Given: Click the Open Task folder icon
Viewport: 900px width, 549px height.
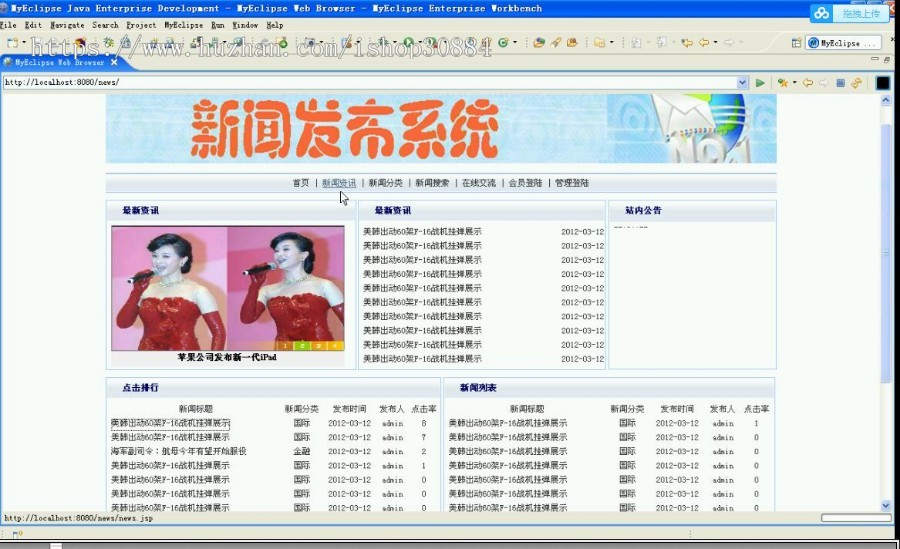Looking at the screenshot, I should coord(572,42).
